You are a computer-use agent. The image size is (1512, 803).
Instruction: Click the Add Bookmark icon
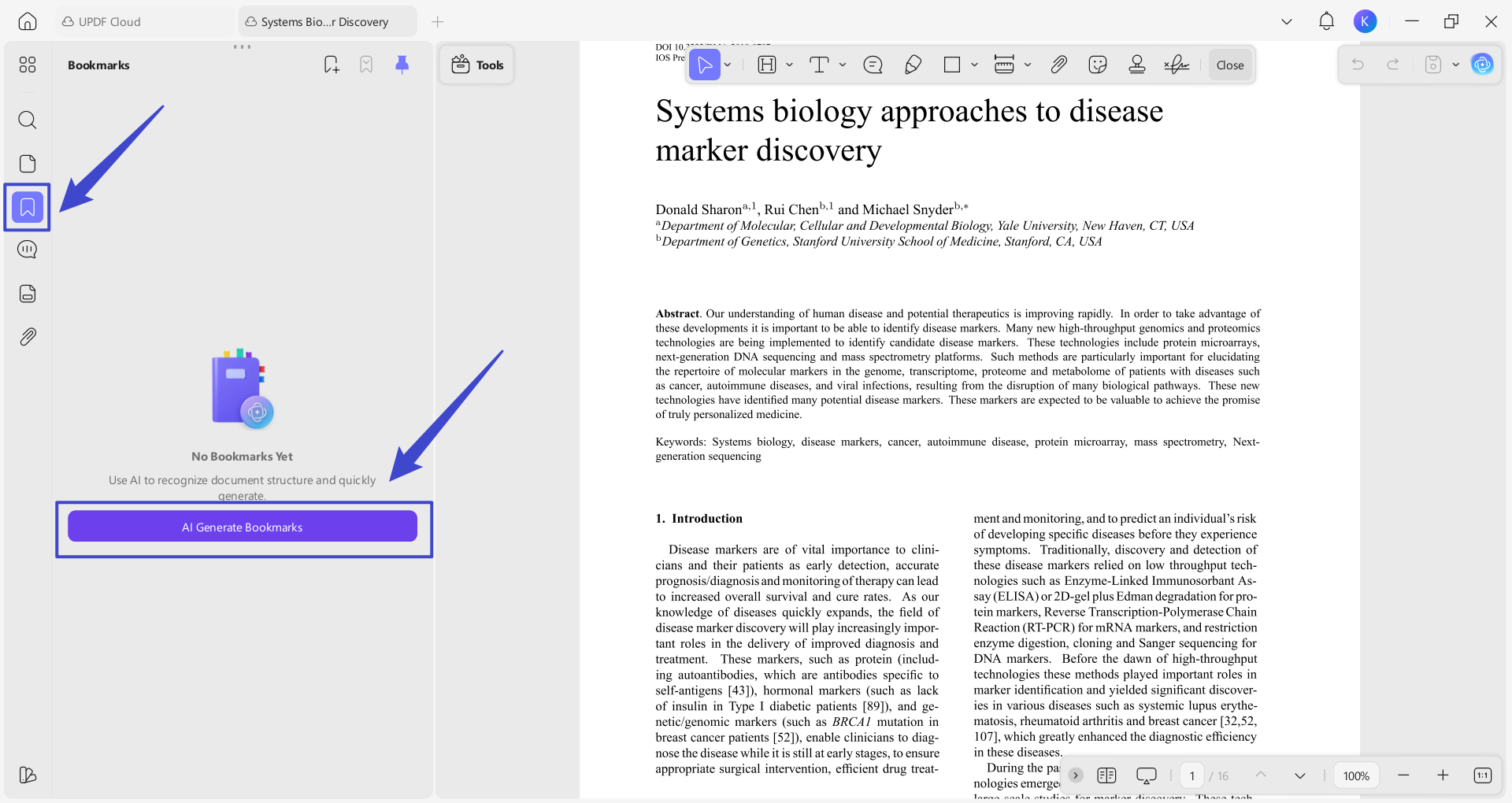click(332, 65)
